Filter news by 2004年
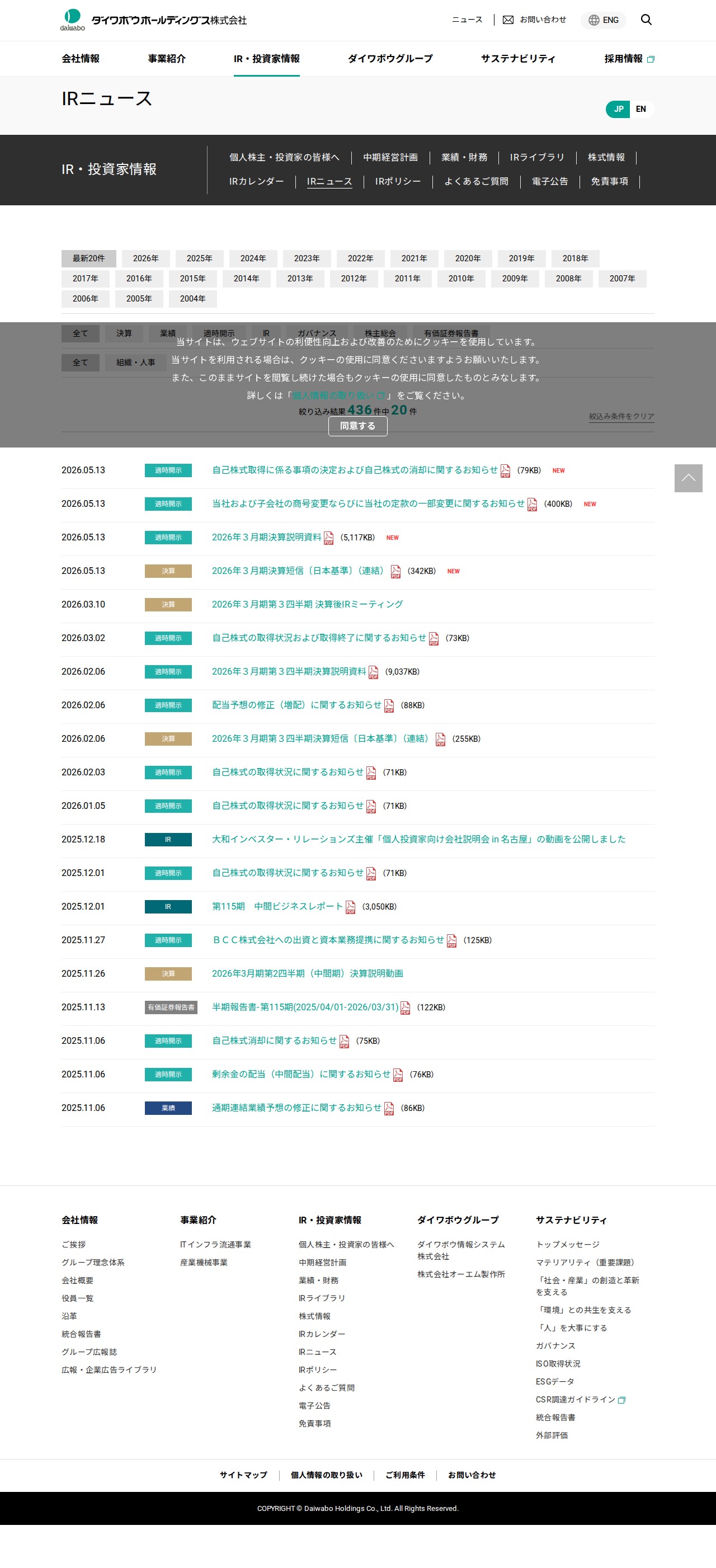 [193, 298]
